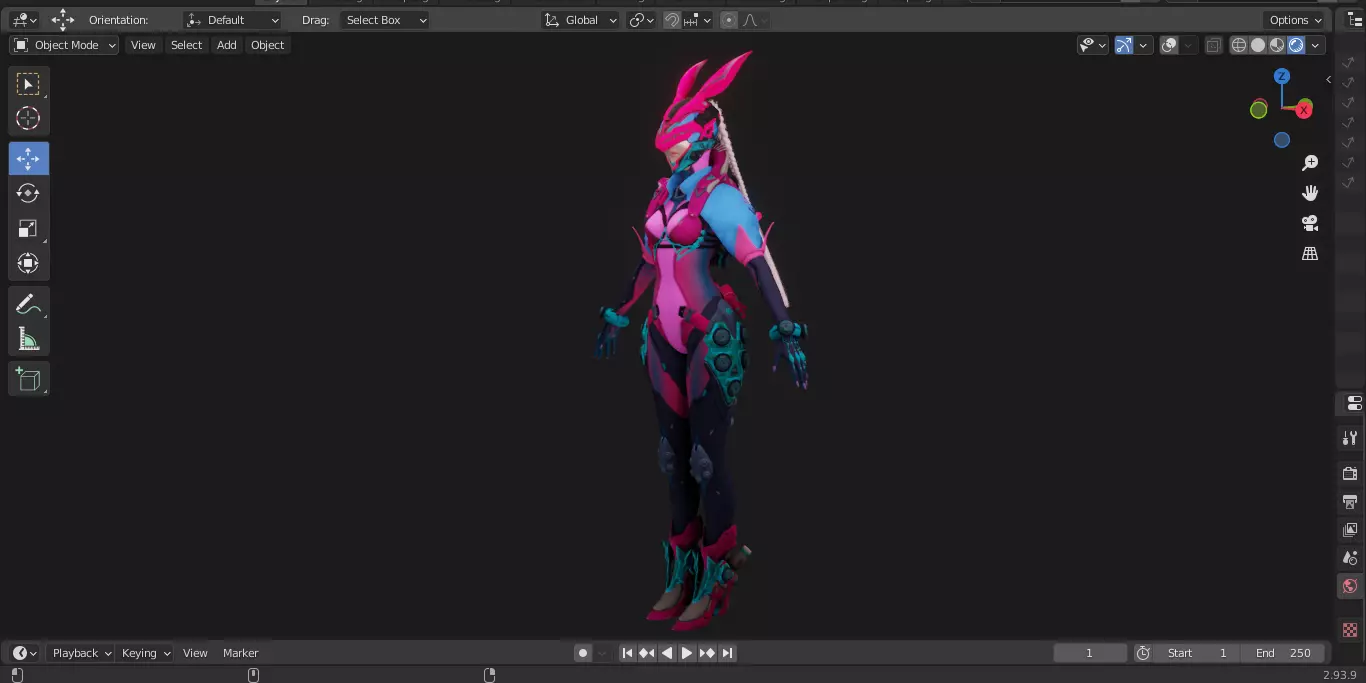
Task: Click the Start frame field
Action: coord(1197,653)
